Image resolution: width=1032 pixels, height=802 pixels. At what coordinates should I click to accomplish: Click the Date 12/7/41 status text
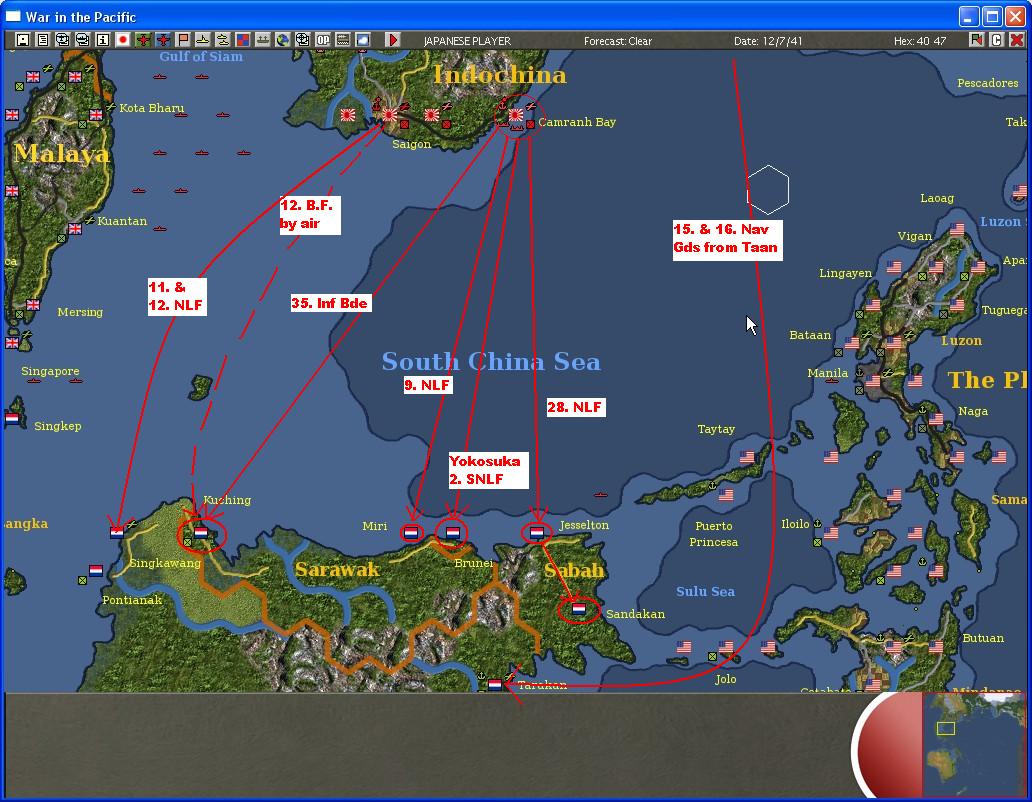768,41
